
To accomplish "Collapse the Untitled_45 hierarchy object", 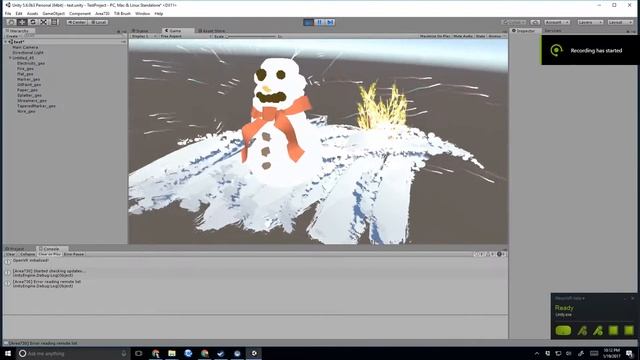I will [x=10, y=58].
